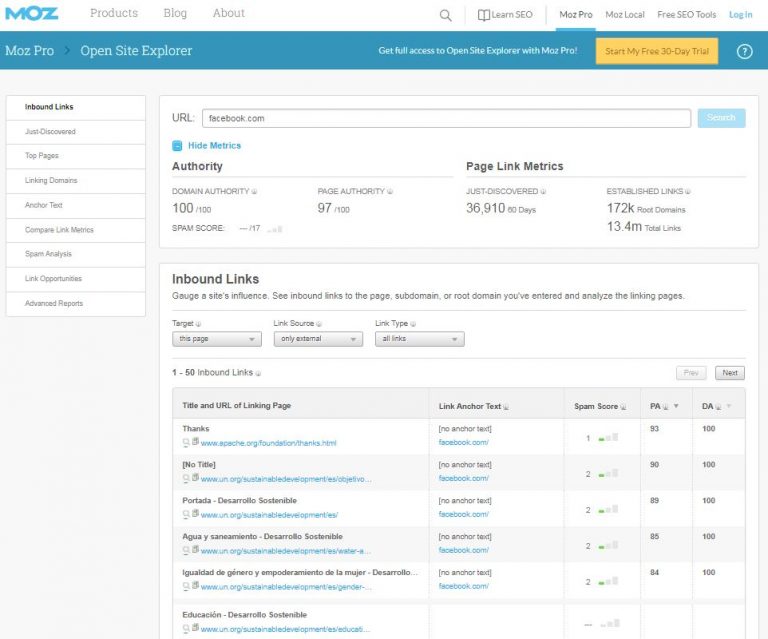The image size is (768, 639).
Task: Click info icon beside Link Anchor Text
Action: pyautogui.click(x=506, y=406)
